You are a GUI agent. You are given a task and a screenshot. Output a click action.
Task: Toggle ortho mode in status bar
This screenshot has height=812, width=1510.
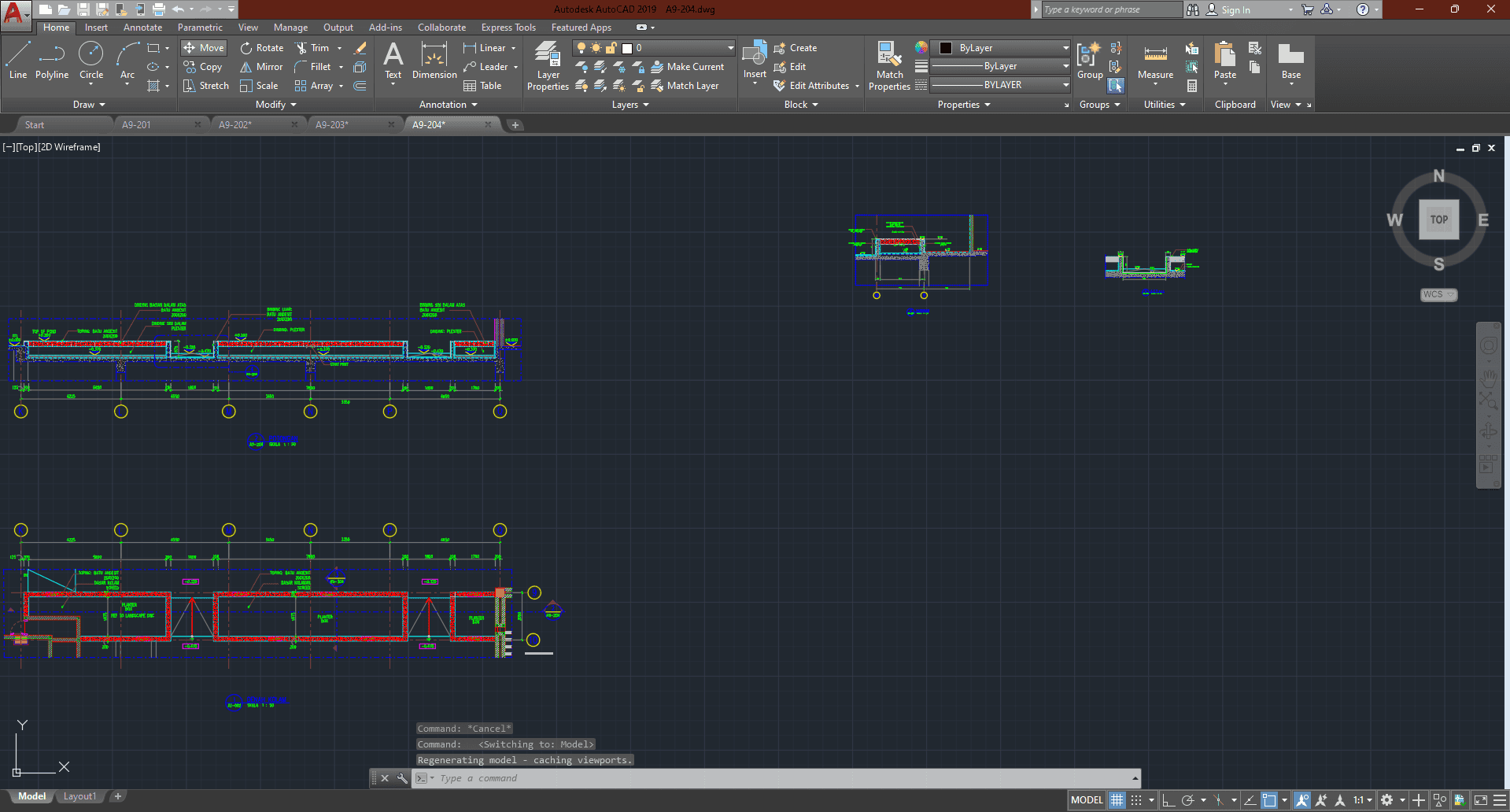coord(1168,800)
